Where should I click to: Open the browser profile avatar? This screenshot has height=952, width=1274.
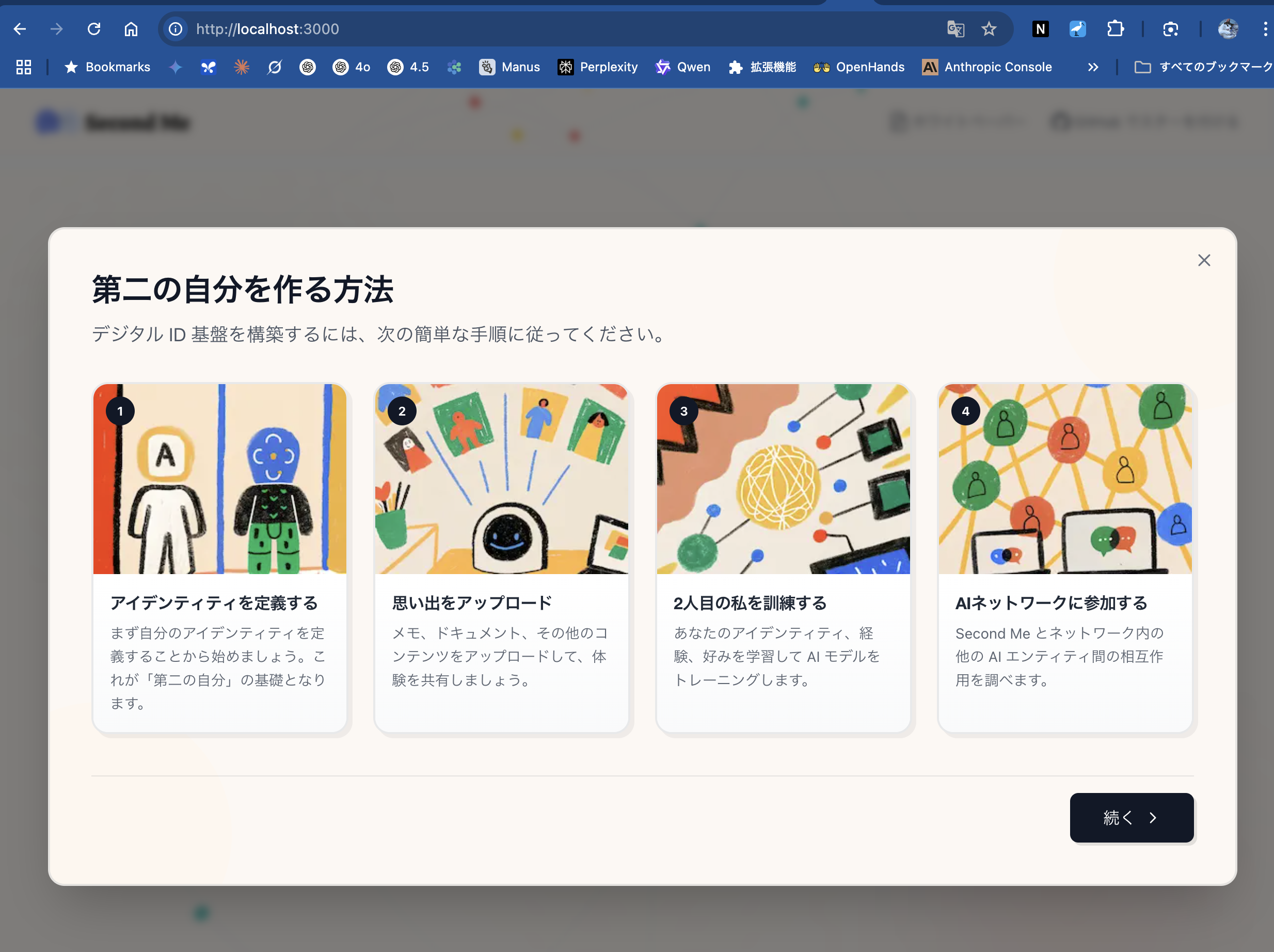point(1228,29)
